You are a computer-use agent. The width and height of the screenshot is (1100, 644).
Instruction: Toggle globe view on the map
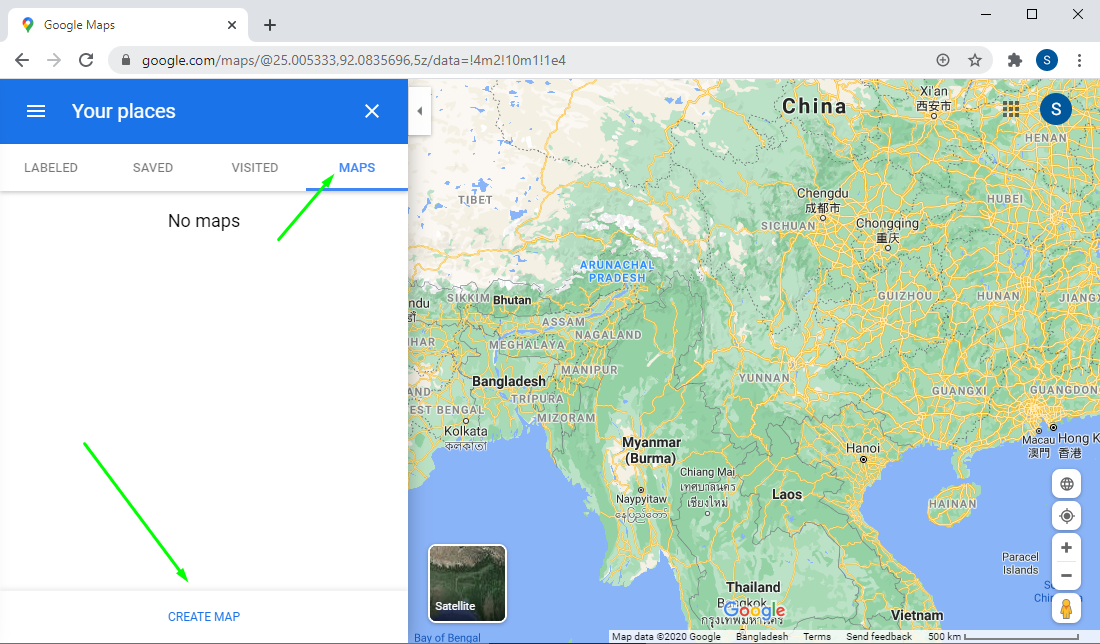click(x=1066, y=484)
